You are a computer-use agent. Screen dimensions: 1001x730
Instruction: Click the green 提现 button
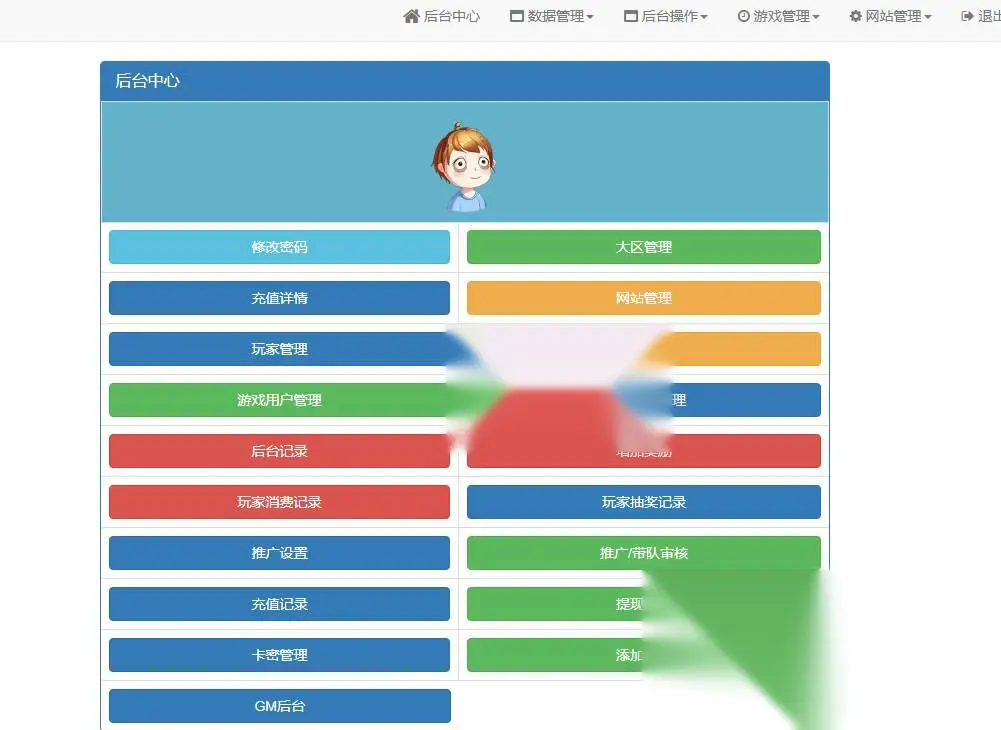click(555, 604)
